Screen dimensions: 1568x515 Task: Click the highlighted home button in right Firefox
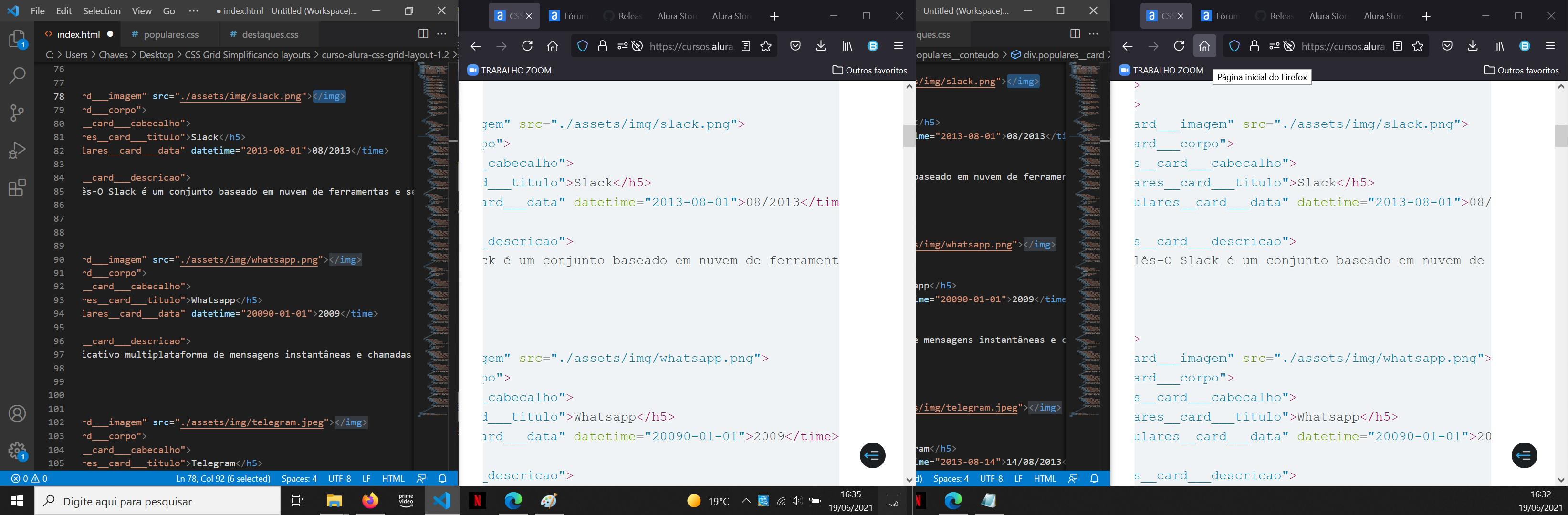point(1204,46)
